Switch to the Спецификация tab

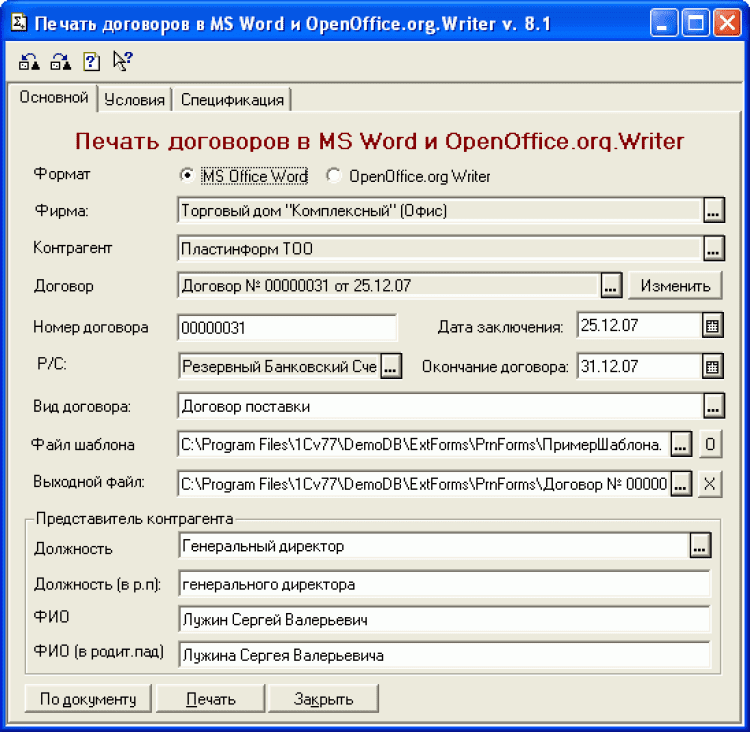tap(232, 100)
